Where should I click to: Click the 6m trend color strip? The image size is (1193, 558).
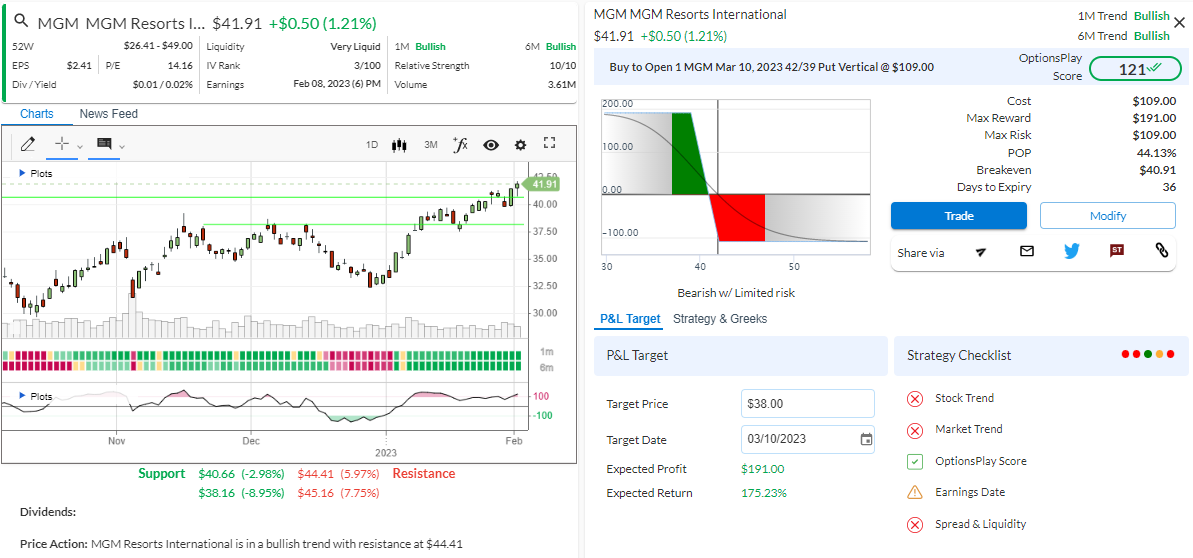pyautogui.click(x=262, y=366)
